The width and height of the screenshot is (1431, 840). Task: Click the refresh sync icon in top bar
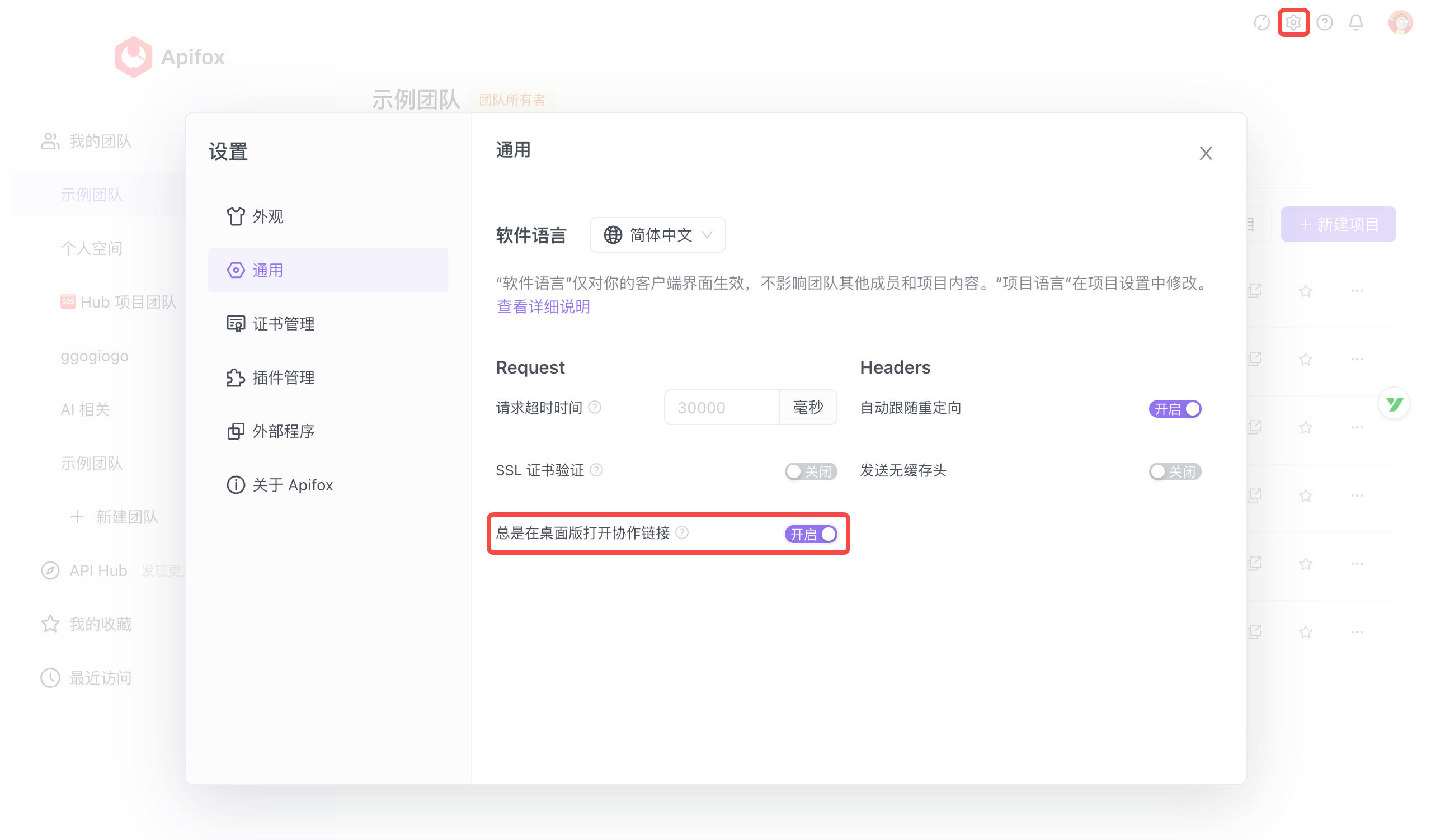point(1261,23)
